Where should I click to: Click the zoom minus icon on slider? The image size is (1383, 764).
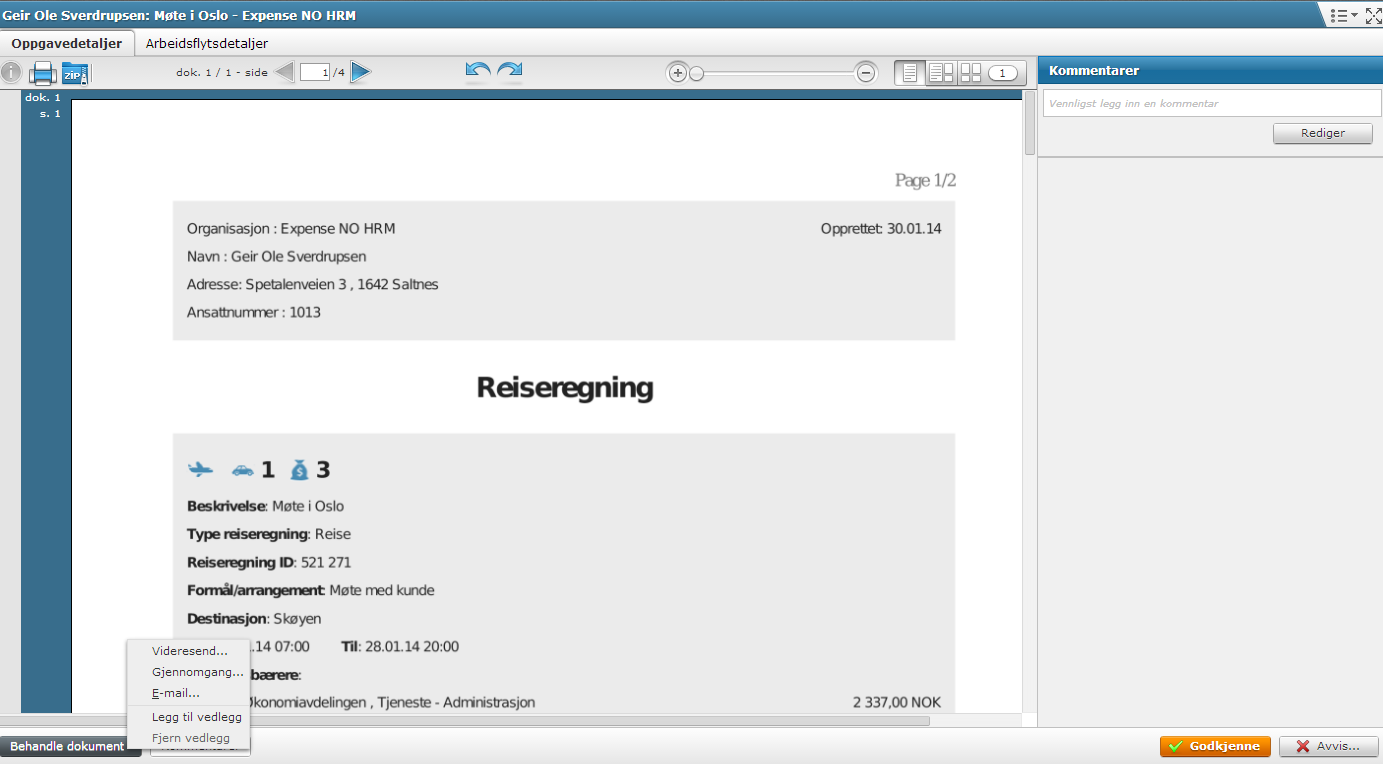click(x=866, y=73)
